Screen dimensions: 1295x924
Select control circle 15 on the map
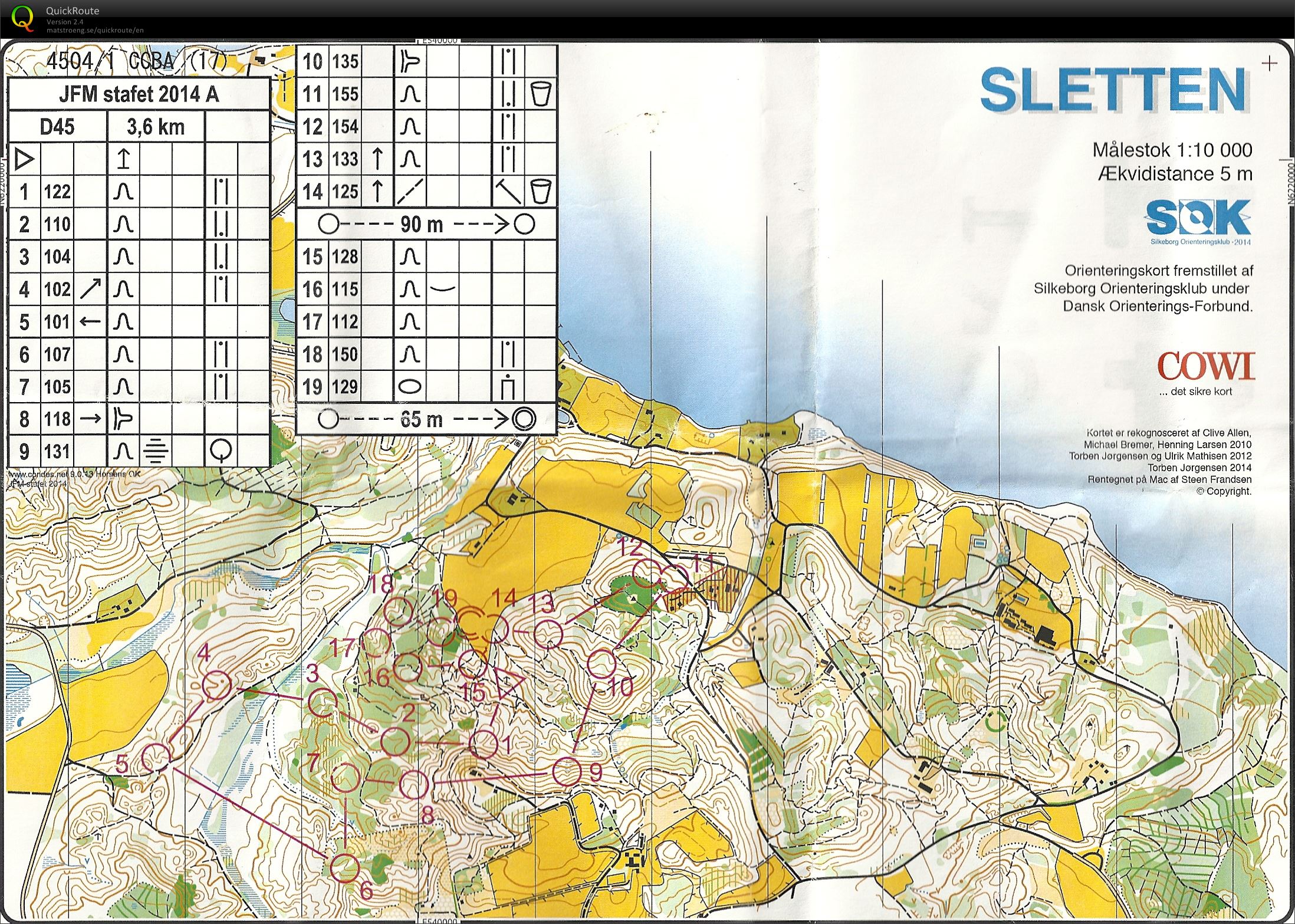coord(472,665)
